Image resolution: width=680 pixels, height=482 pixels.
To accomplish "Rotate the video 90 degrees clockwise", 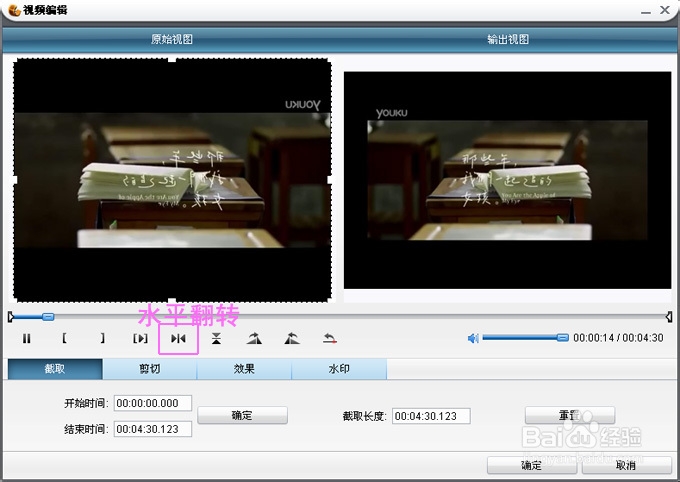I will (x=254, y=338).
